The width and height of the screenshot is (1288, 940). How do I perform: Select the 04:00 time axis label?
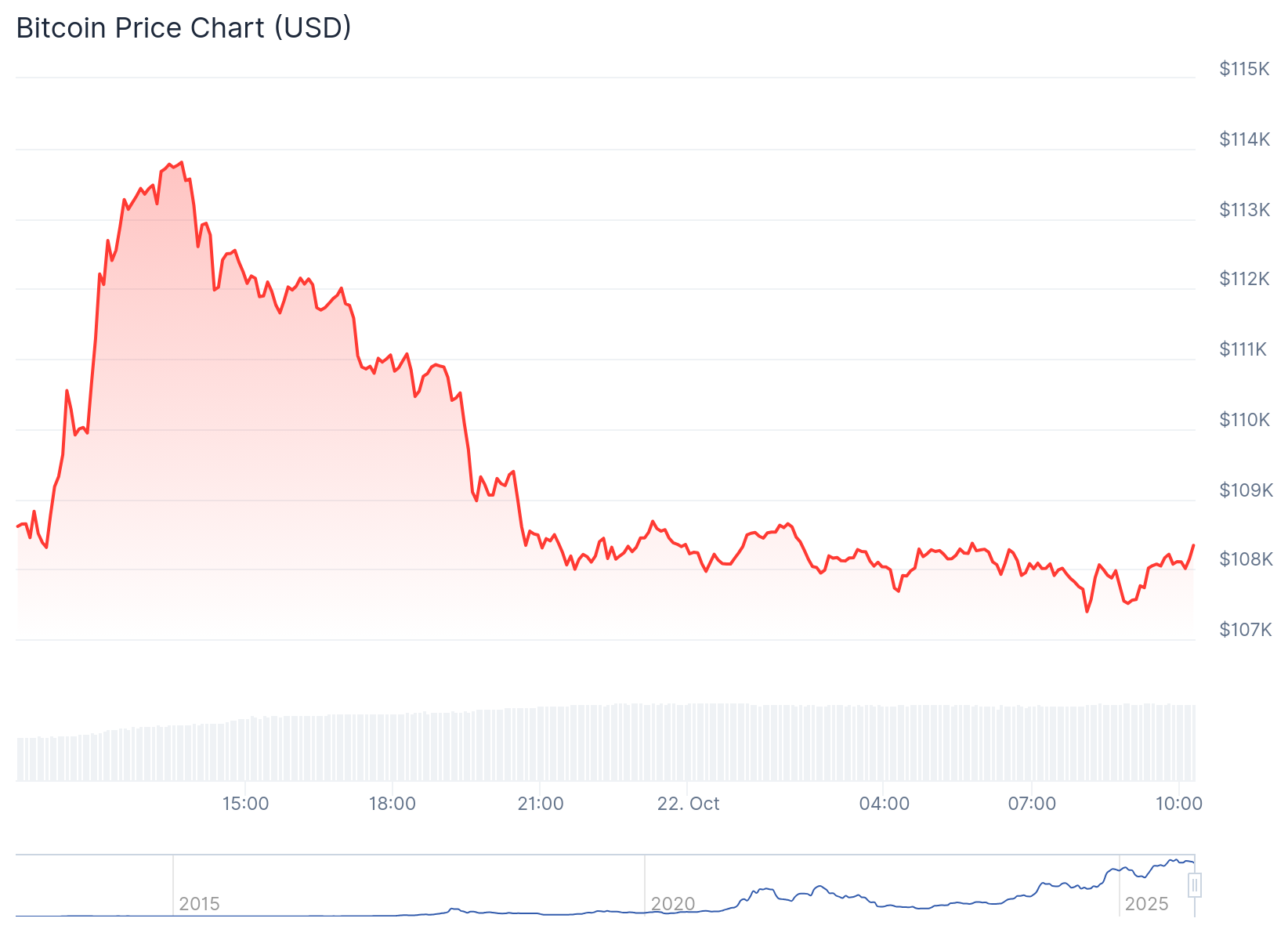point(884,804)
